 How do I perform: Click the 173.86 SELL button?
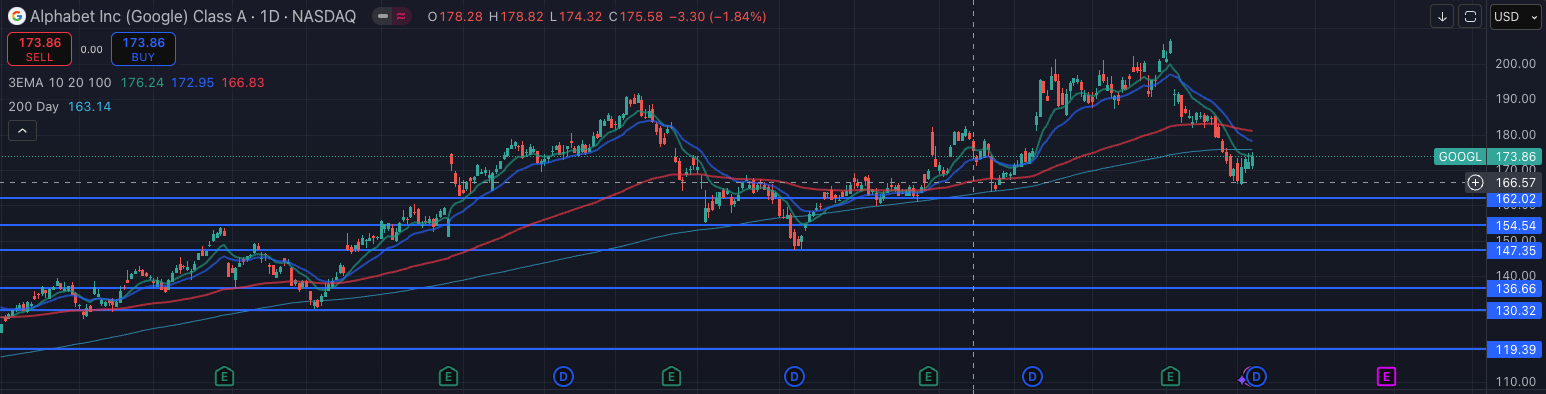coord(39,48)
